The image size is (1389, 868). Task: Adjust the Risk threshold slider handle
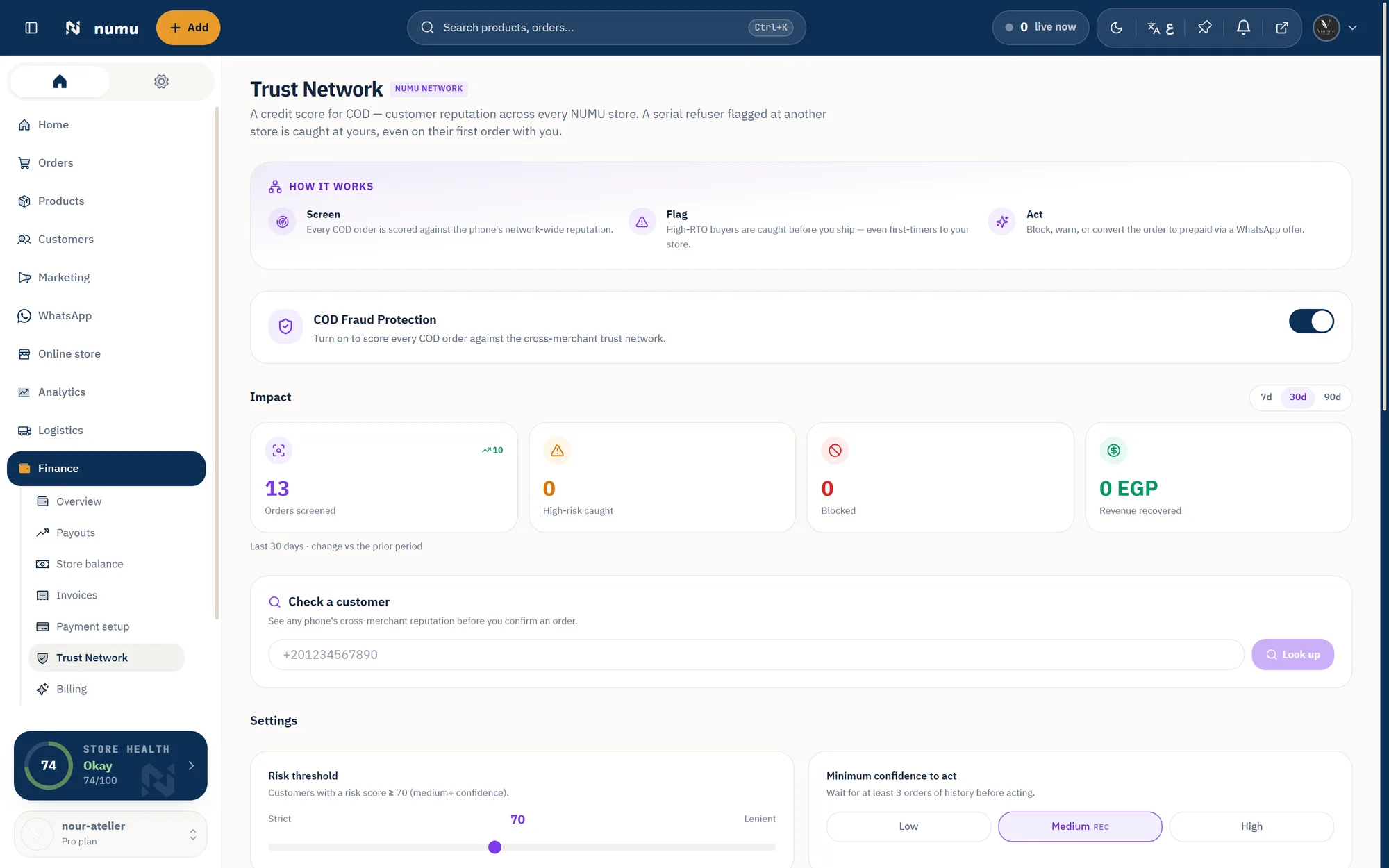pyautogui.click(x=494, y=847)
